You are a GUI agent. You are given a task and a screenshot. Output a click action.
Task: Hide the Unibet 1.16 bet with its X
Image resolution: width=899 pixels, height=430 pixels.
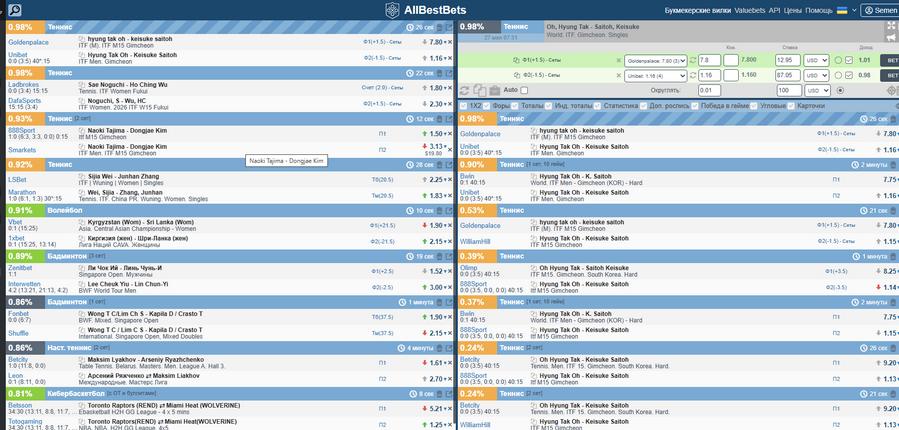(x=450, y=58)
